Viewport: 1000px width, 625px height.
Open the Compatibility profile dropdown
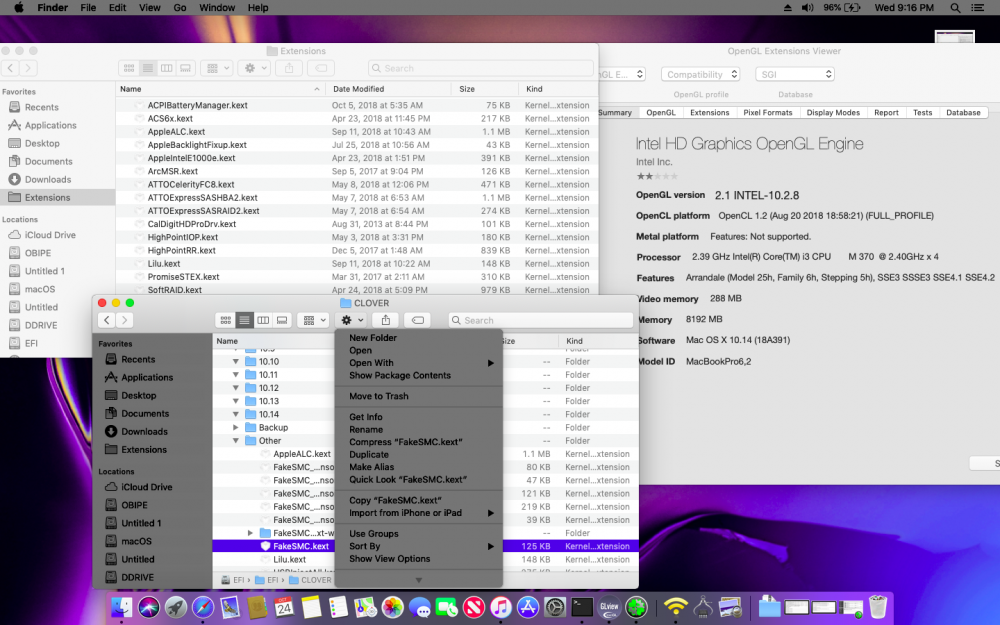pos(700,75)
